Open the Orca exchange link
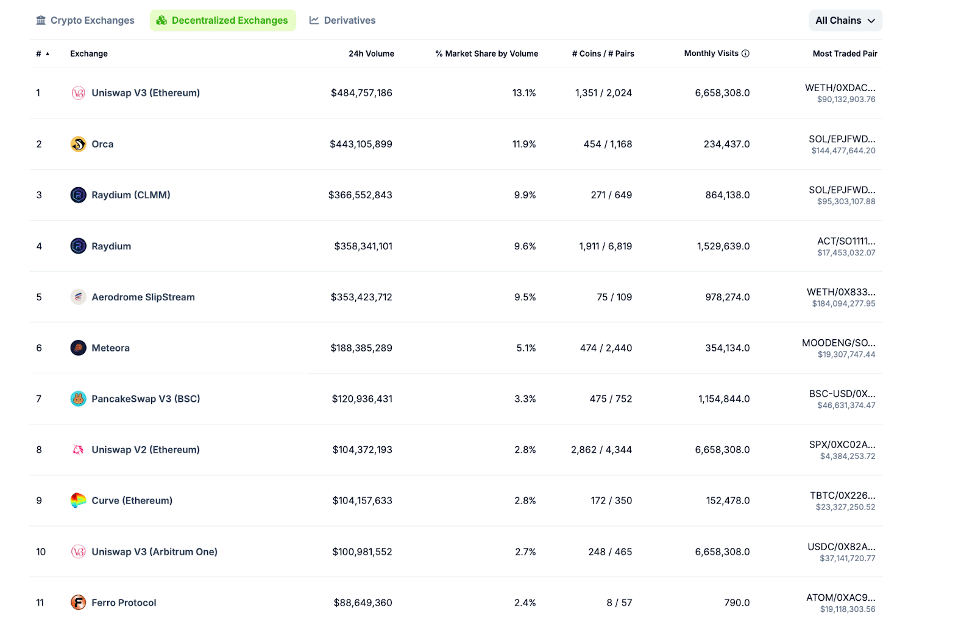 pos(103,144)
